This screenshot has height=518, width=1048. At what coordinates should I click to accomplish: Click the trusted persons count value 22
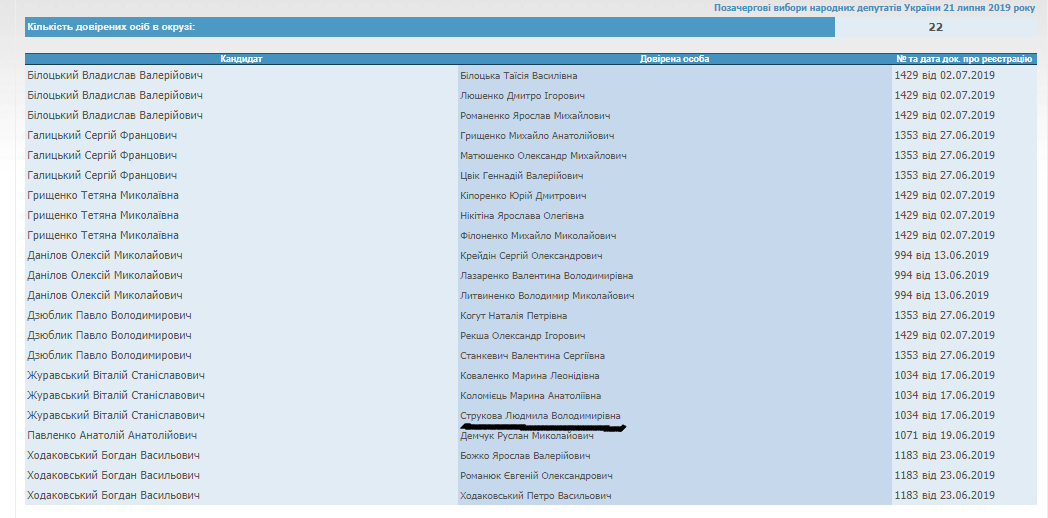(935, 27)
